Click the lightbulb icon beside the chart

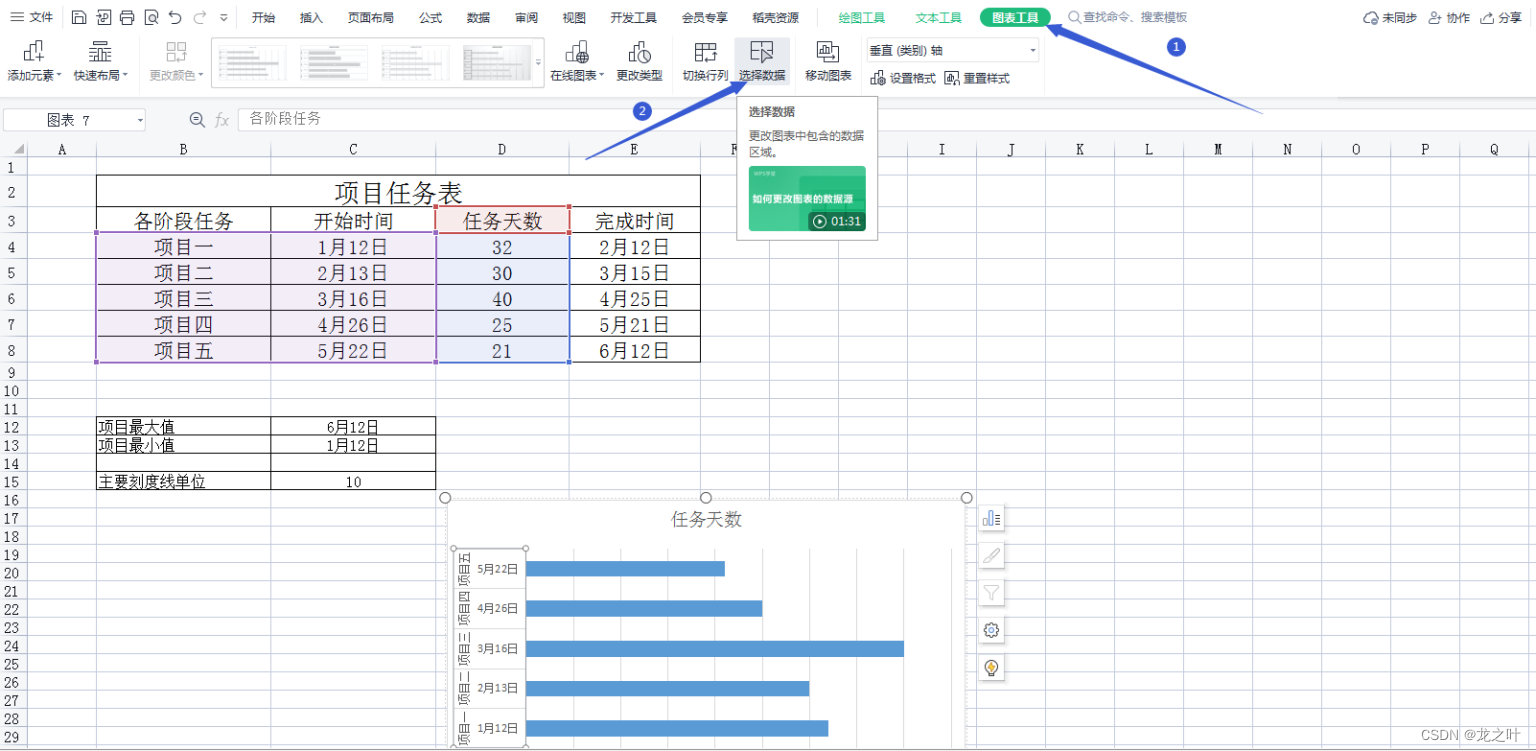(x=991, y=667)
